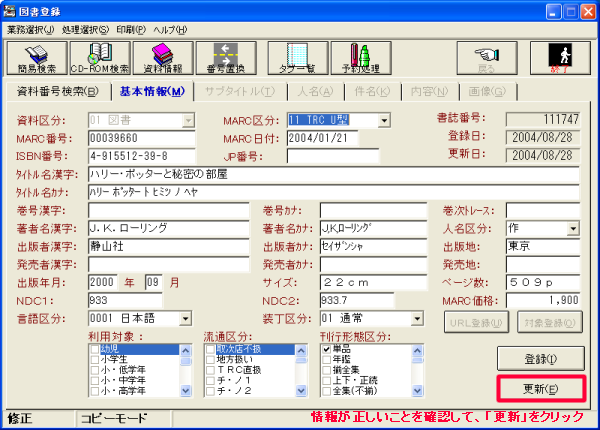Launch CD-ROM検索 from the toolbar

point(100,58)
